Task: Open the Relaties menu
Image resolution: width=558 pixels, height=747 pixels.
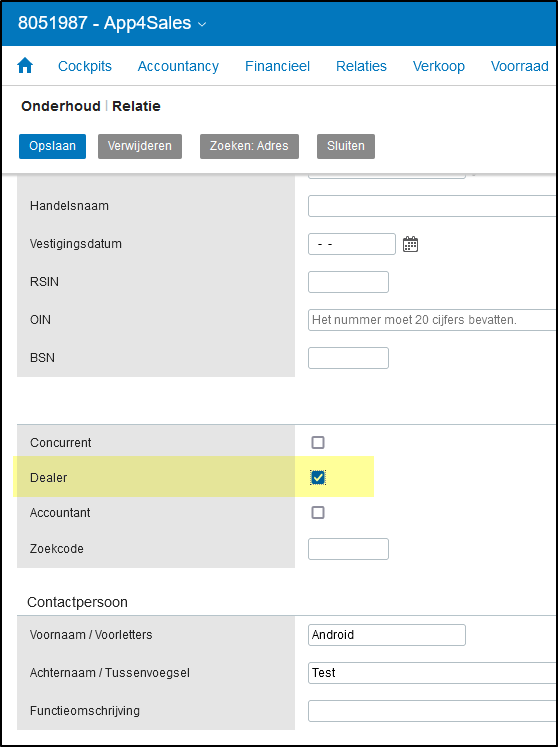Action: [x=361, y=66]
